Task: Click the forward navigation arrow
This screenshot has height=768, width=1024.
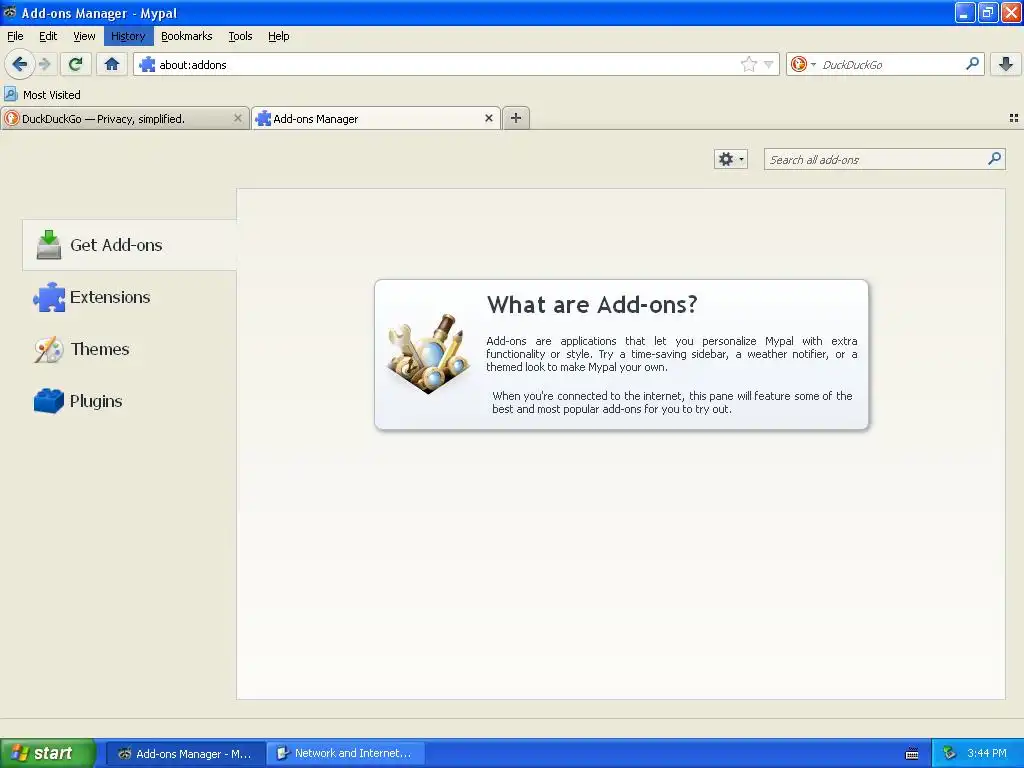Action: coord(45,64)
